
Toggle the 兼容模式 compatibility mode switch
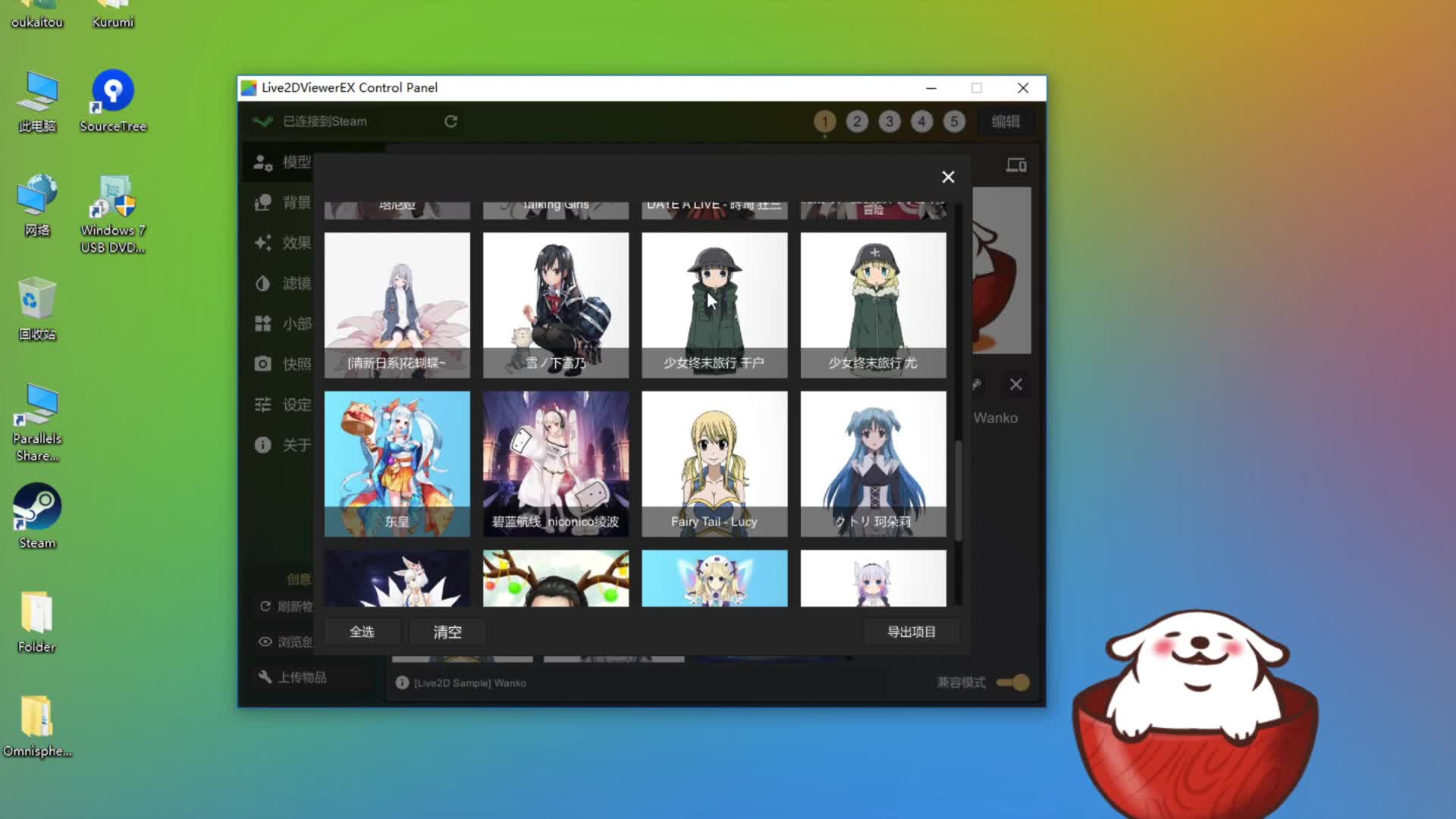point(1013,682)
